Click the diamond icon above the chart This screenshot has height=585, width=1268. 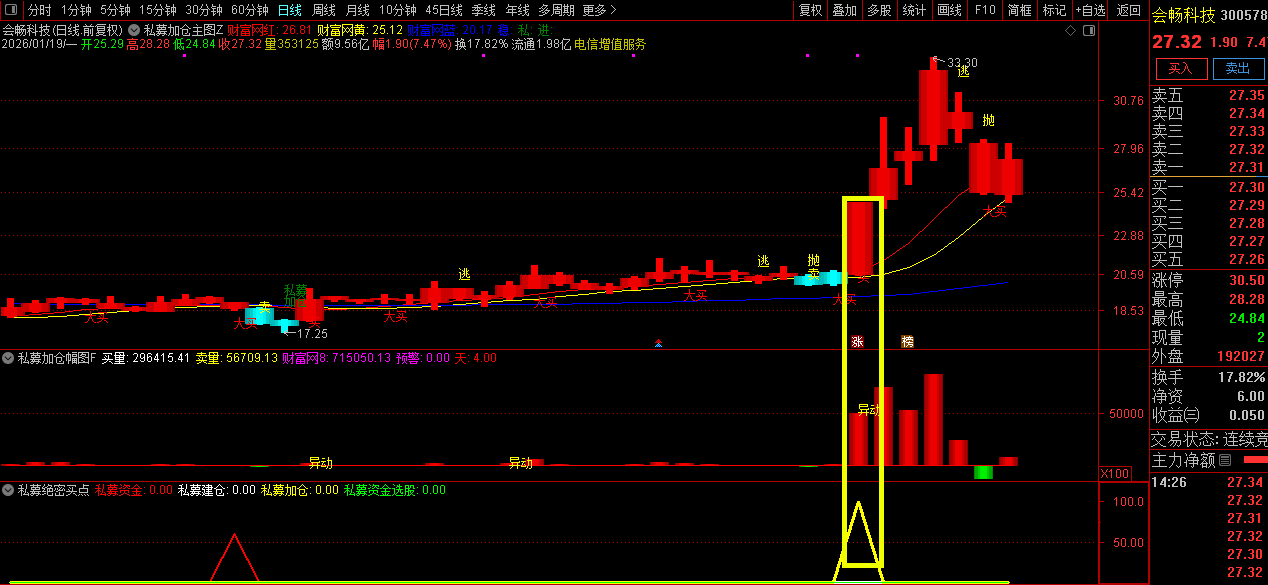pyautogui.click(x=1070, y=31)
